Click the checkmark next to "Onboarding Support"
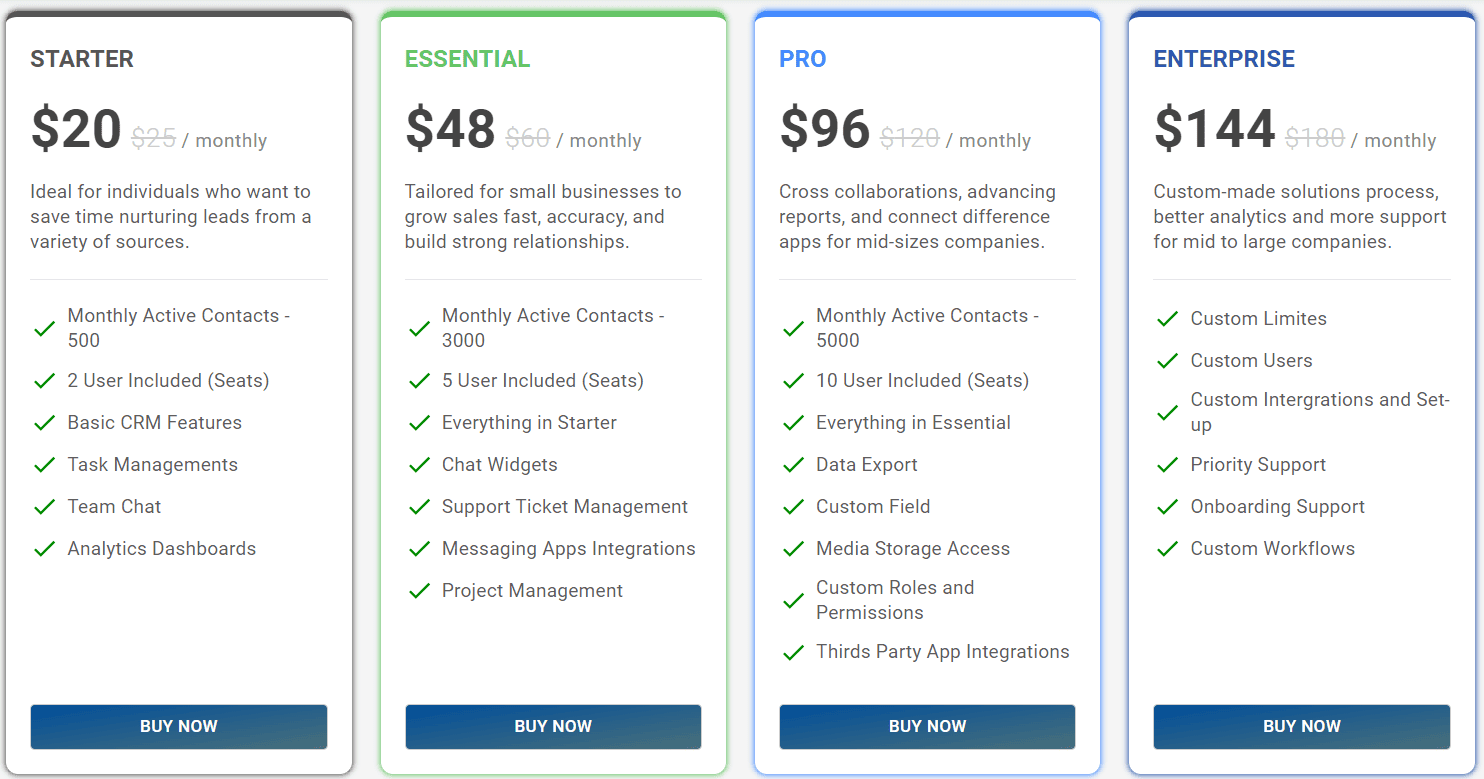 (1167, 507)
